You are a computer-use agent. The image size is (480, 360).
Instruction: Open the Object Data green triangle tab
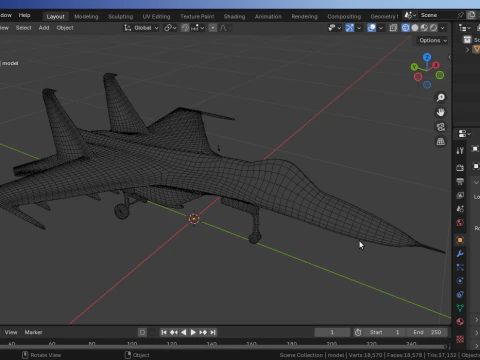pyautogui.click(x=460, y=308)
